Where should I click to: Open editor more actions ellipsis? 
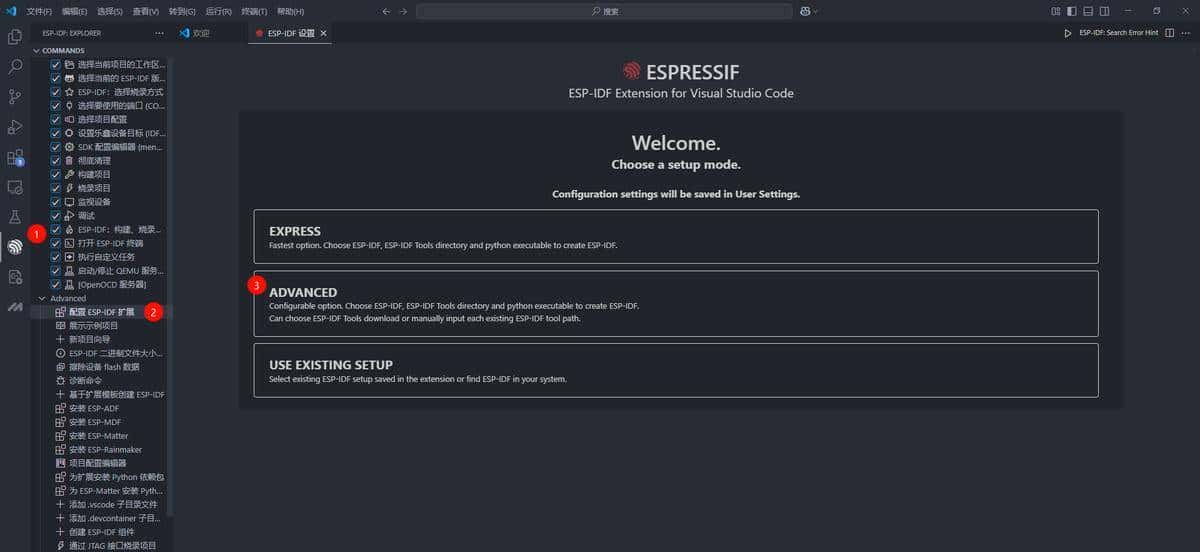[1188, 33]
